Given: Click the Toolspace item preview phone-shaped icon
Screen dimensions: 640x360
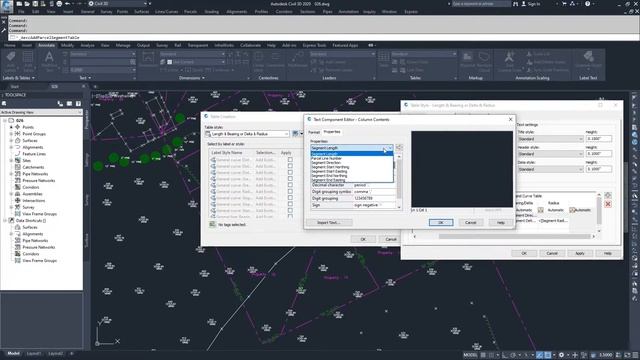Looking at the screenshot, I should 60,104.
